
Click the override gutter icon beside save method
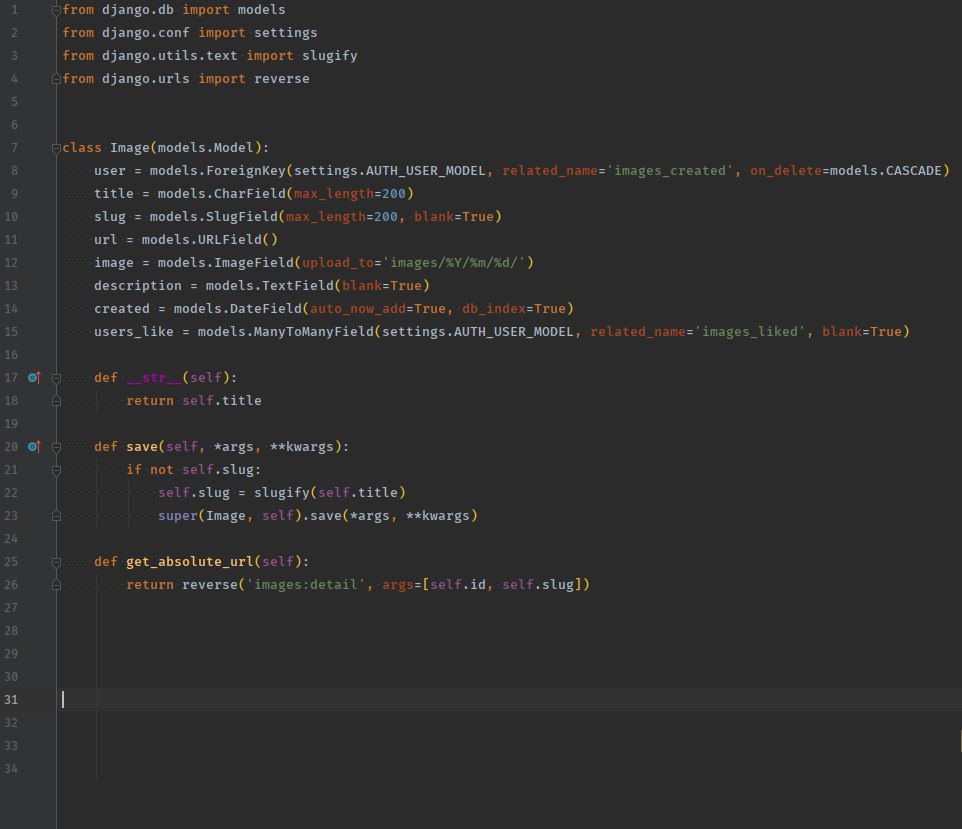point(34,447)
